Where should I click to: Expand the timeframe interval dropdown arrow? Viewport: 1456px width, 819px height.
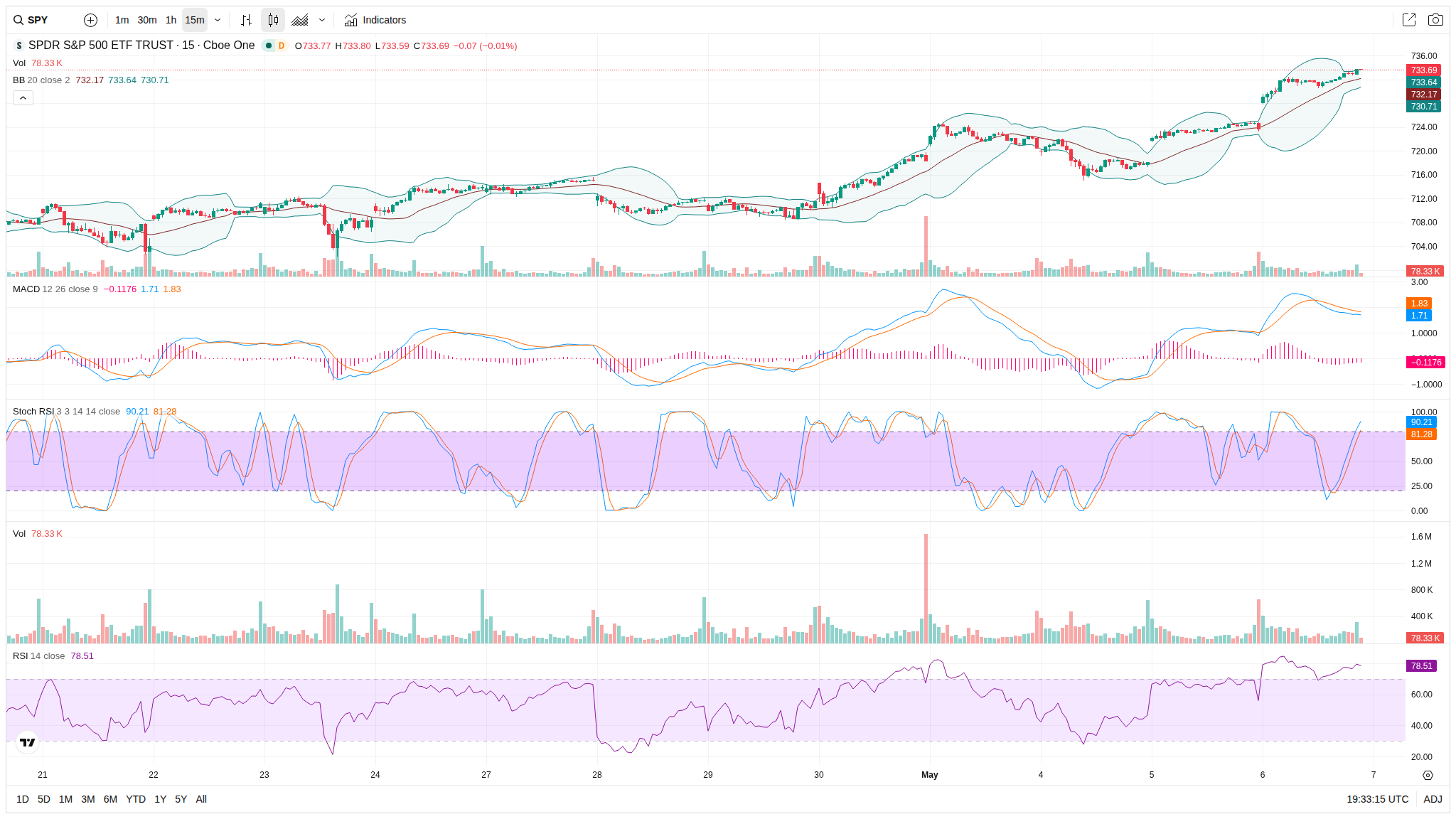[218, 20]
